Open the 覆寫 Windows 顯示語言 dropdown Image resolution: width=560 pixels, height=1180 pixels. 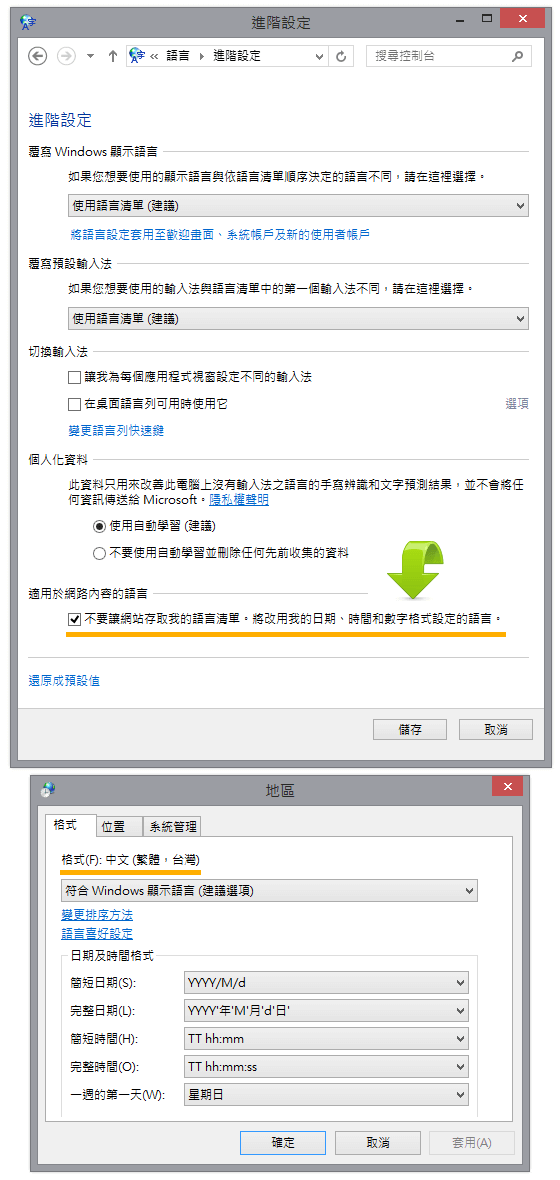pyautogui.click(x=298, y=205)
